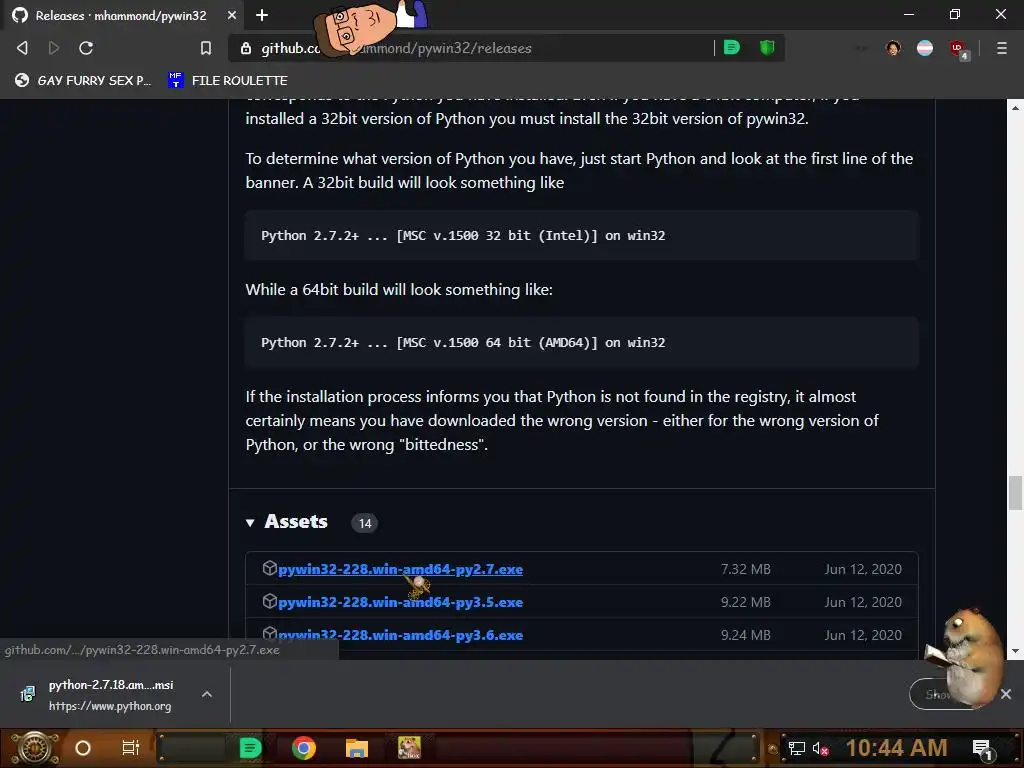Click the msi installer file icon in downloads bar

27,694
